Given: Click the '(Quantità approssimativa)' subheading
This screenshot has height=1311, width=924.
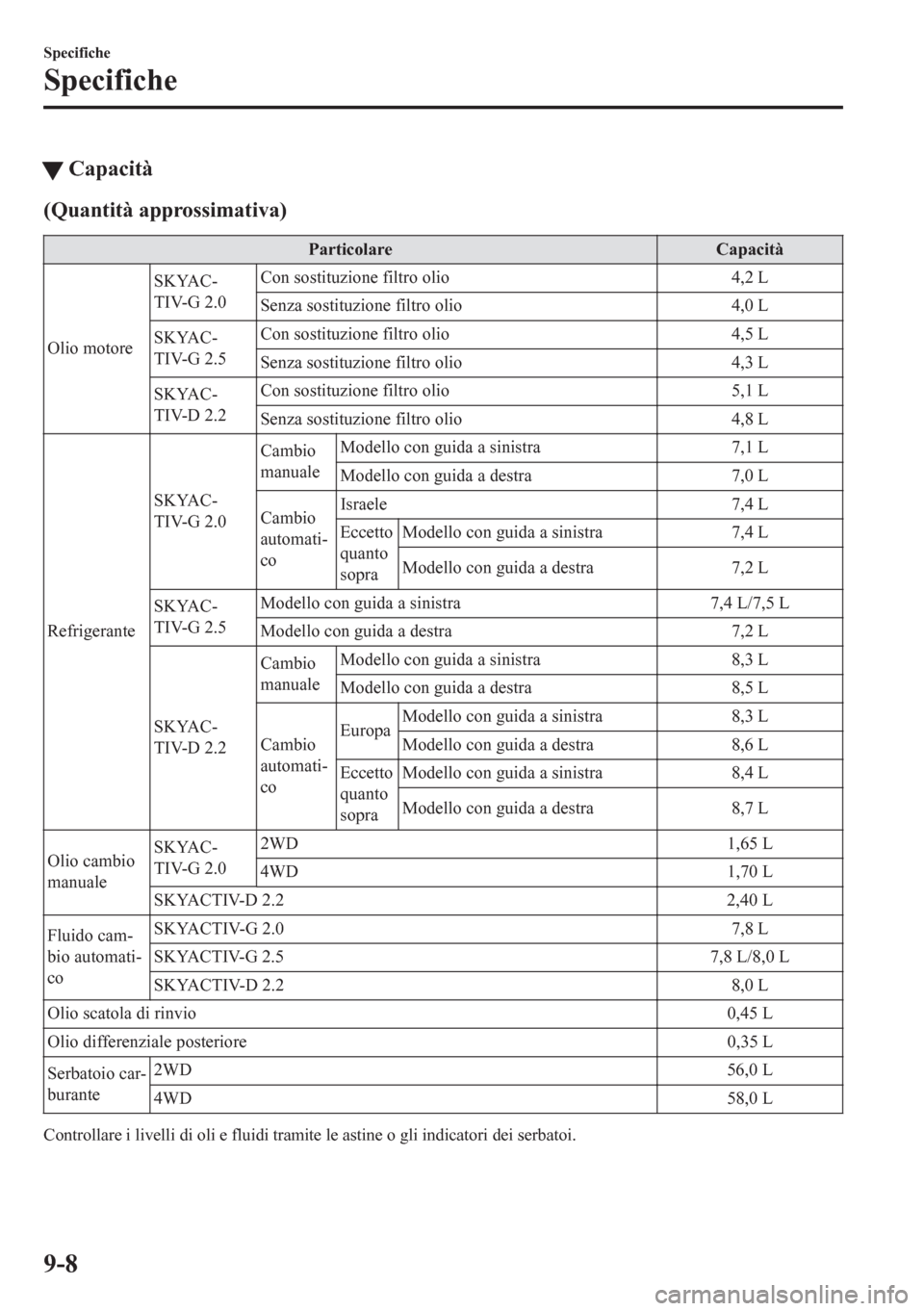Looking at the screenshot, I should [x=166, y=210].
